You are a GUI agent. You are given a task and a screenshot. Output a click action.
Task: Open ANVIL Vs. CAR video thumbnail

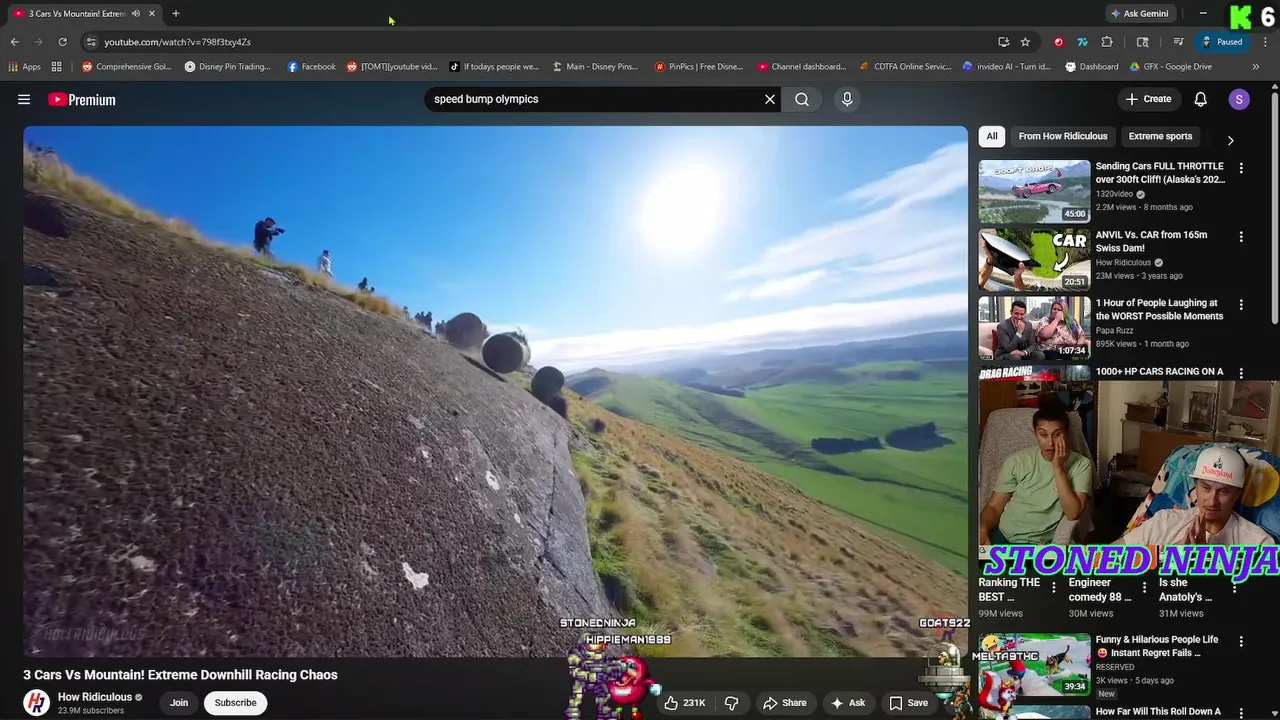1034,258
